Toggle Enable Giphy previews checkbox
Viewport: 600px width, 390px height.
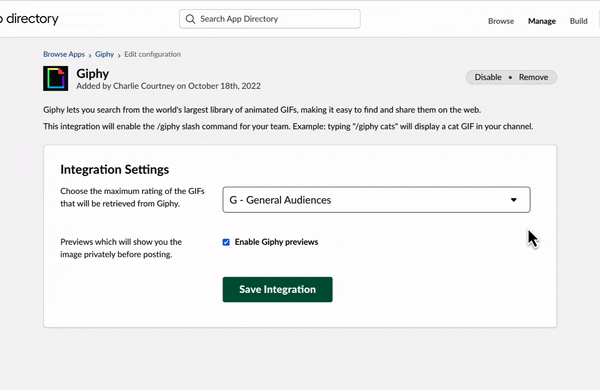coord(226,242)
